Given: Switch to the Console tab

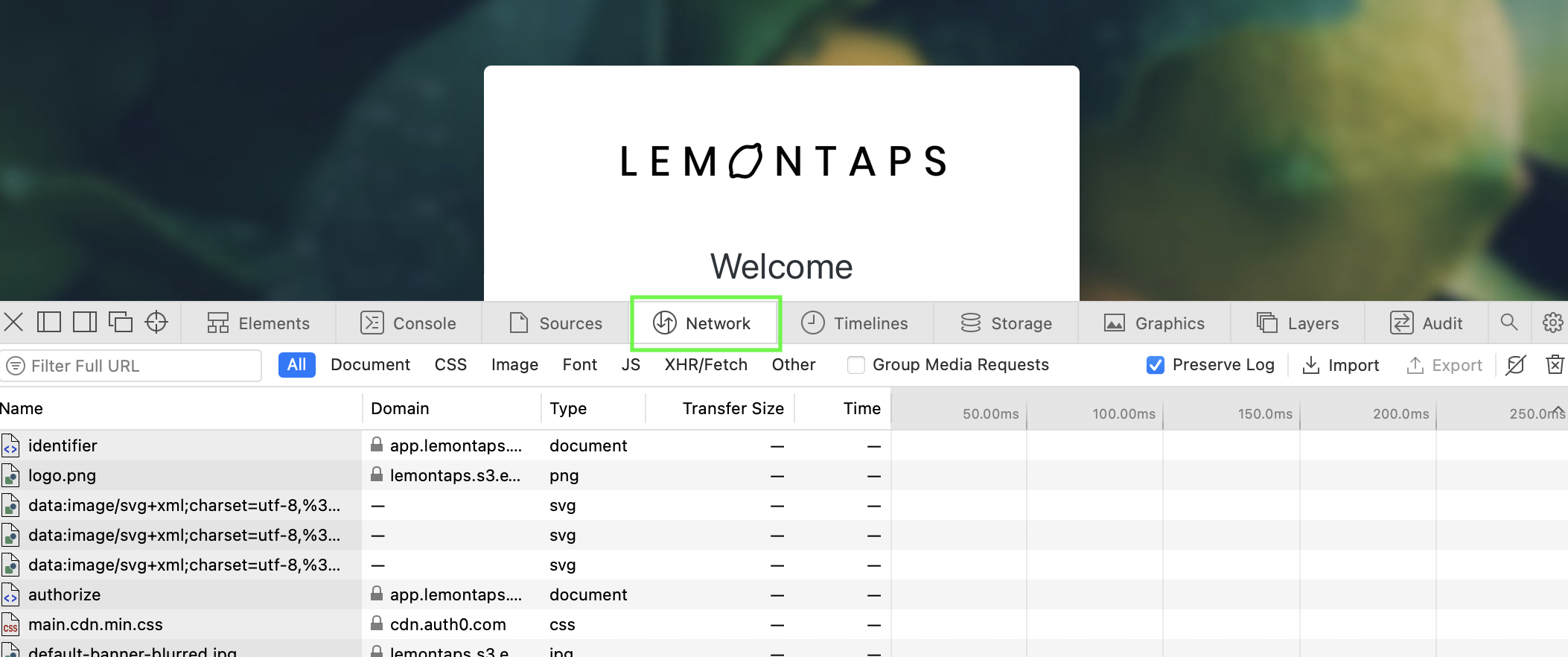Looking at the screenshot, I should click(x=409, y=323).
